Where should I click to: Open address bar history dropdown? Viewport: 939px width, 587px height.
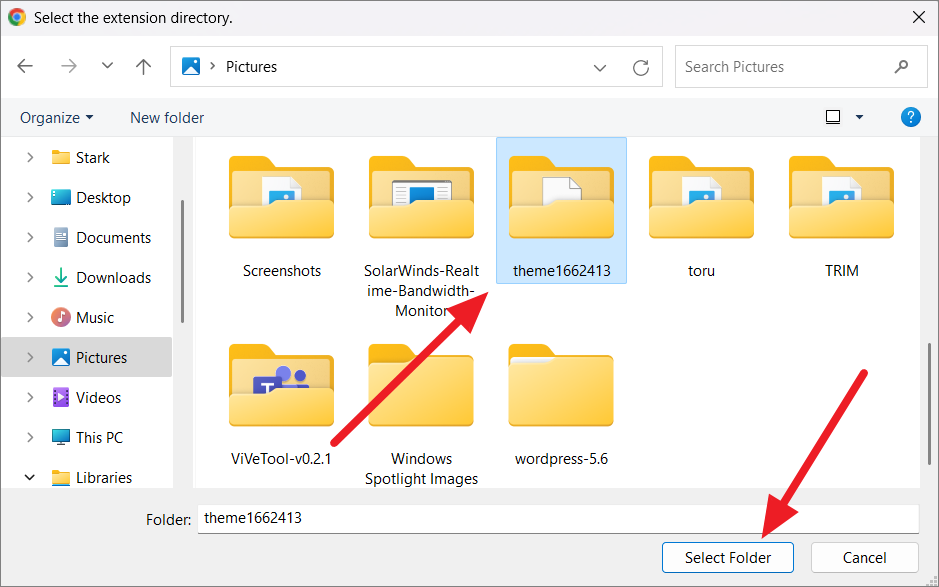tap(599, 67)
